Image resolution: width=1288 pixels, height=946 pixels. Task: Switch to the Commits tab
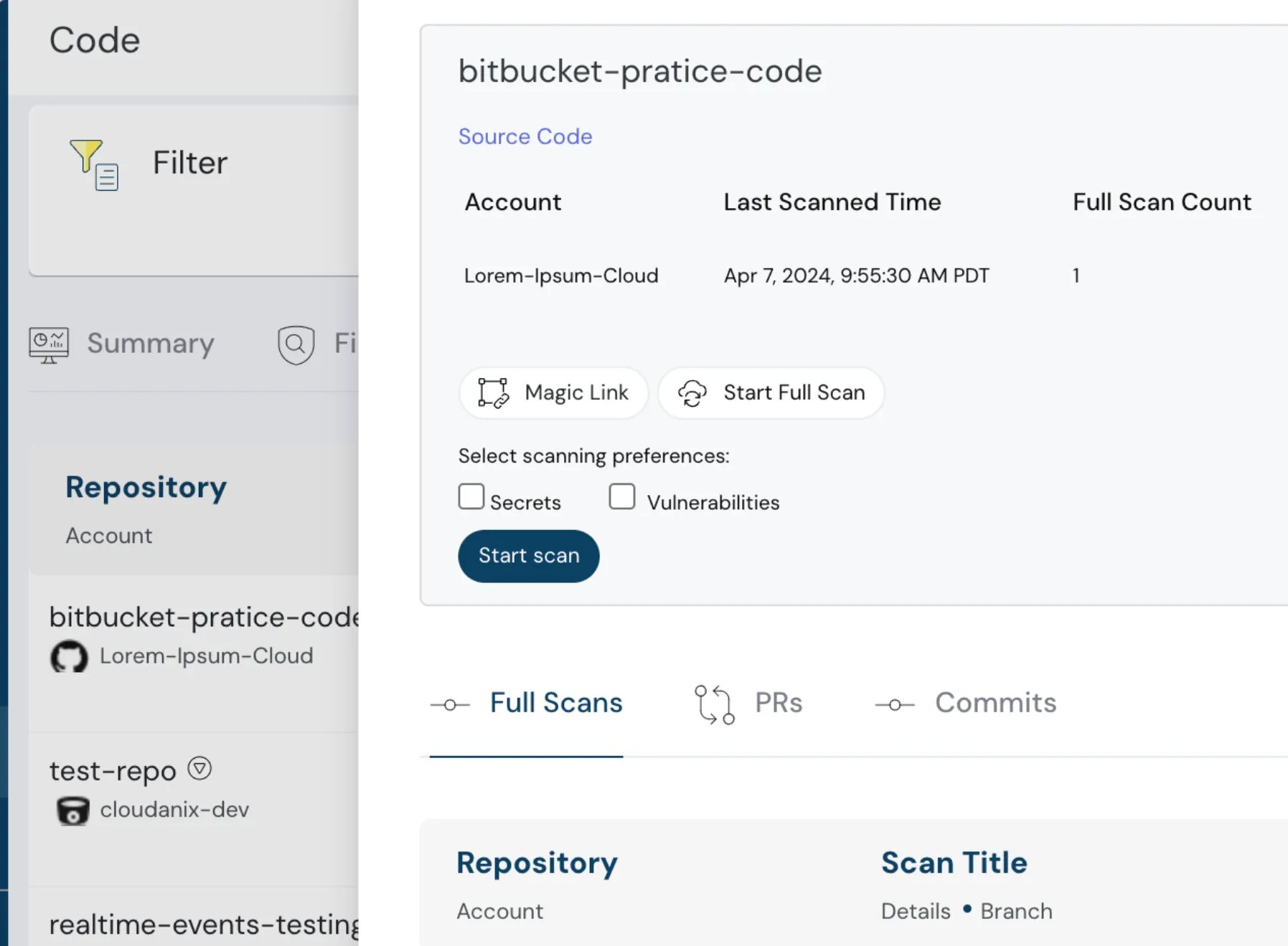pyautogui.click(x=995, y=703)
